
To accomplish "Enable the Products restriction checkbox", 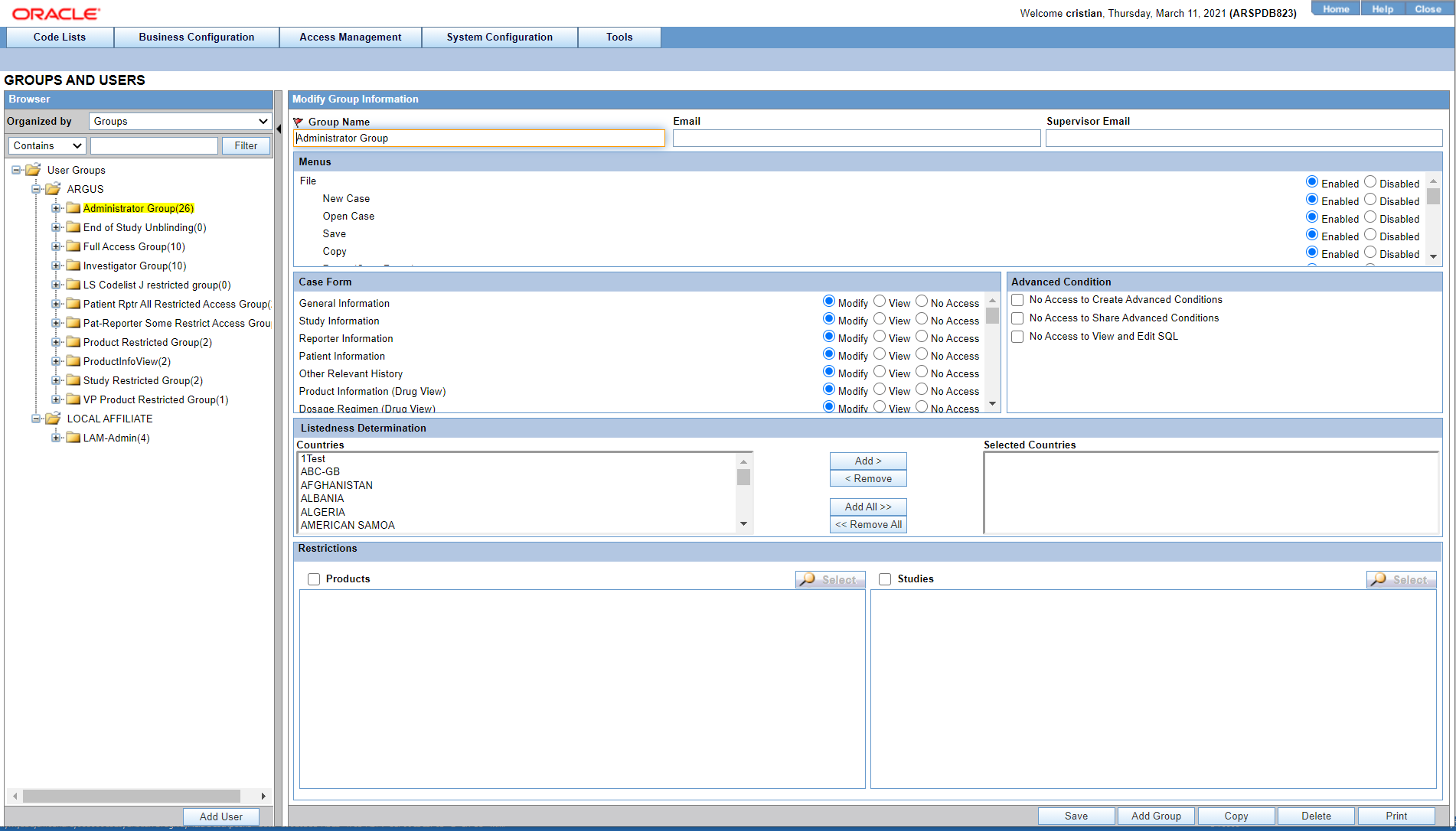I will click(x=314, y=579).
